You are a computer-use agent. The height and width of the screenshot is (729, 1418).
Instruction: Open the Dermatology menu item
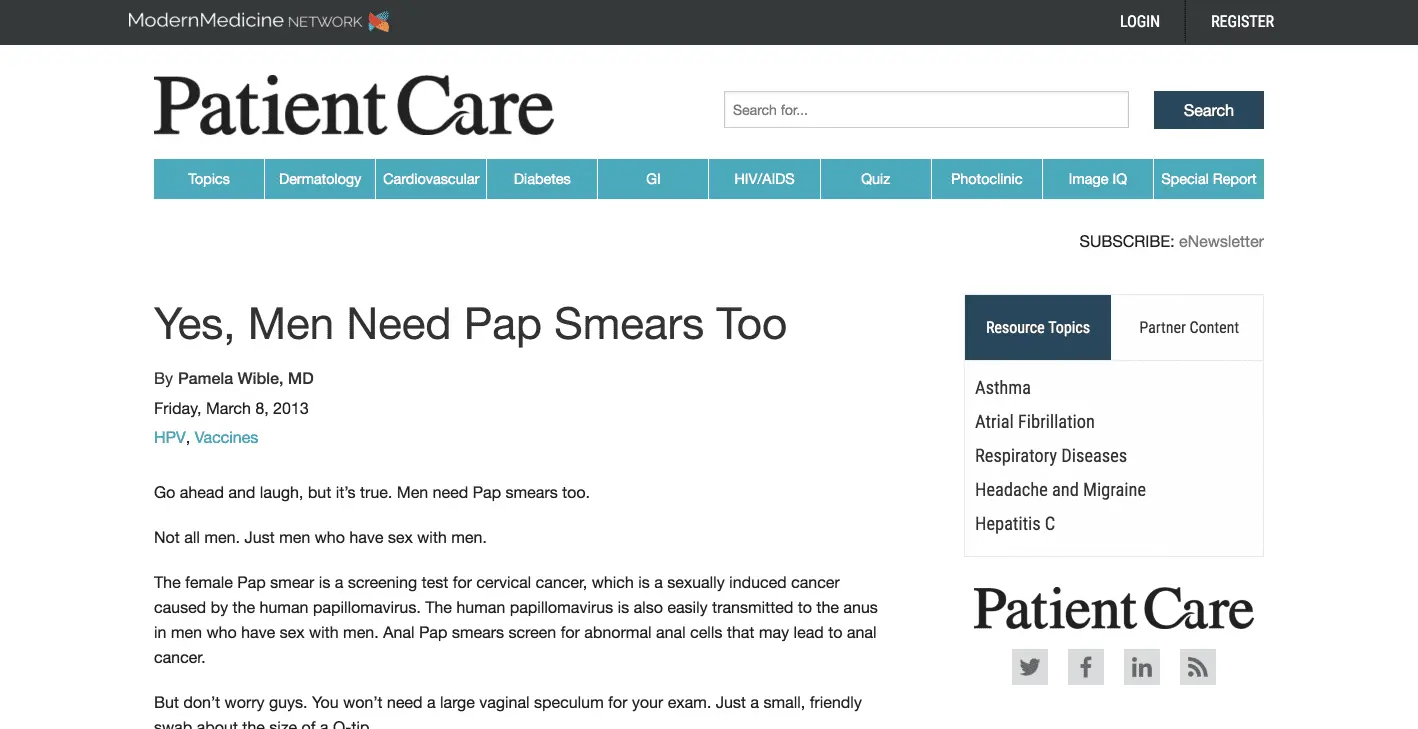[320, 179]
